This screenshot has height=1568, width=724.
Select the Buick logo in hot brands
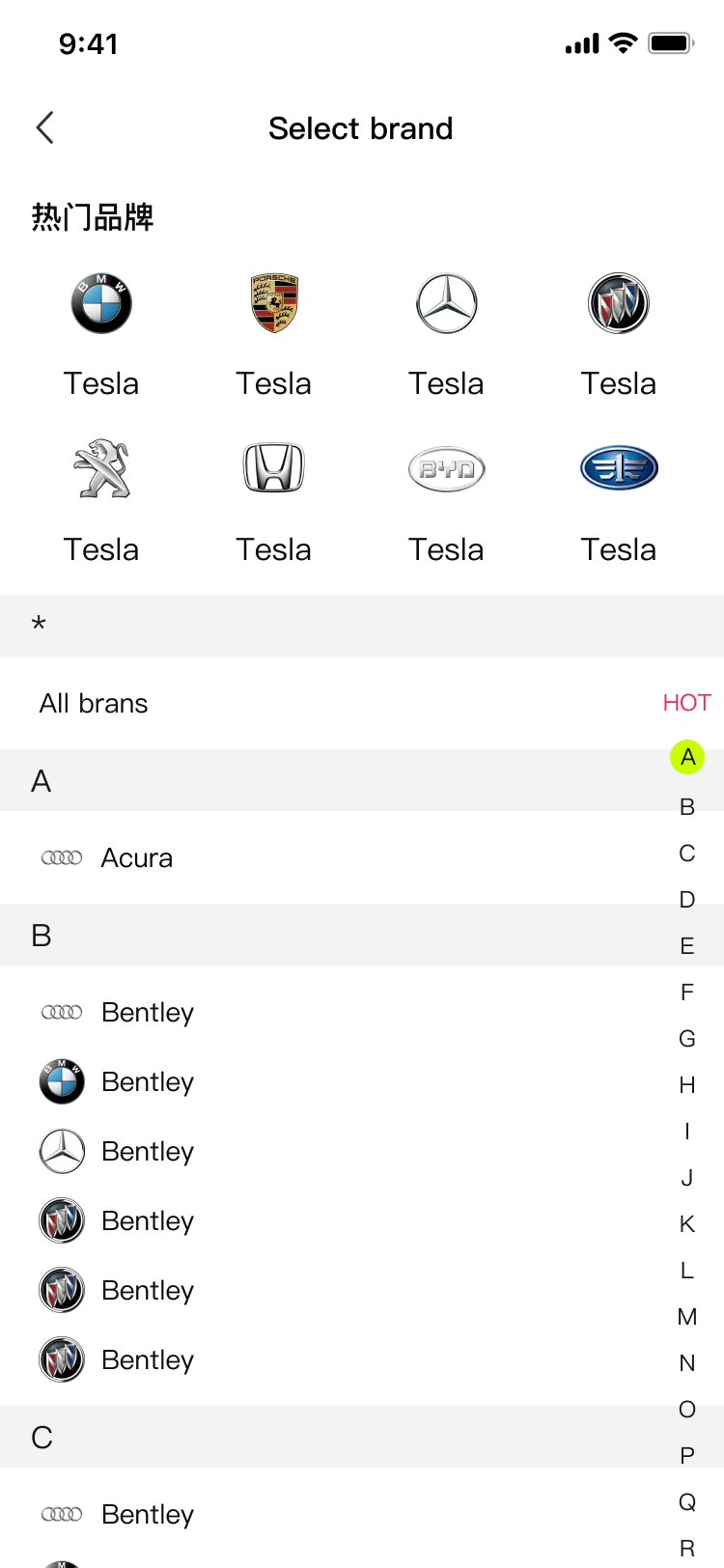pyautogui.click(x=619, y=303)
